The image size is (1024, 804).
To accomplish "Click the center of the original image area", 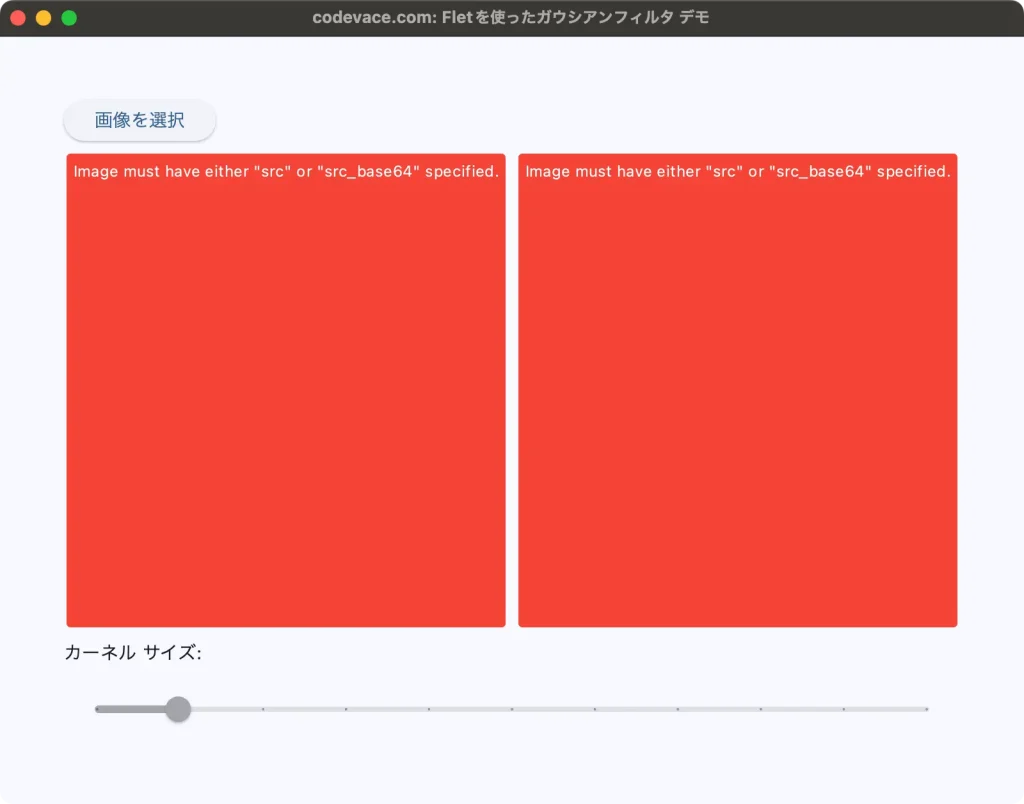I will pyautogui.click(x=286, y=390).
